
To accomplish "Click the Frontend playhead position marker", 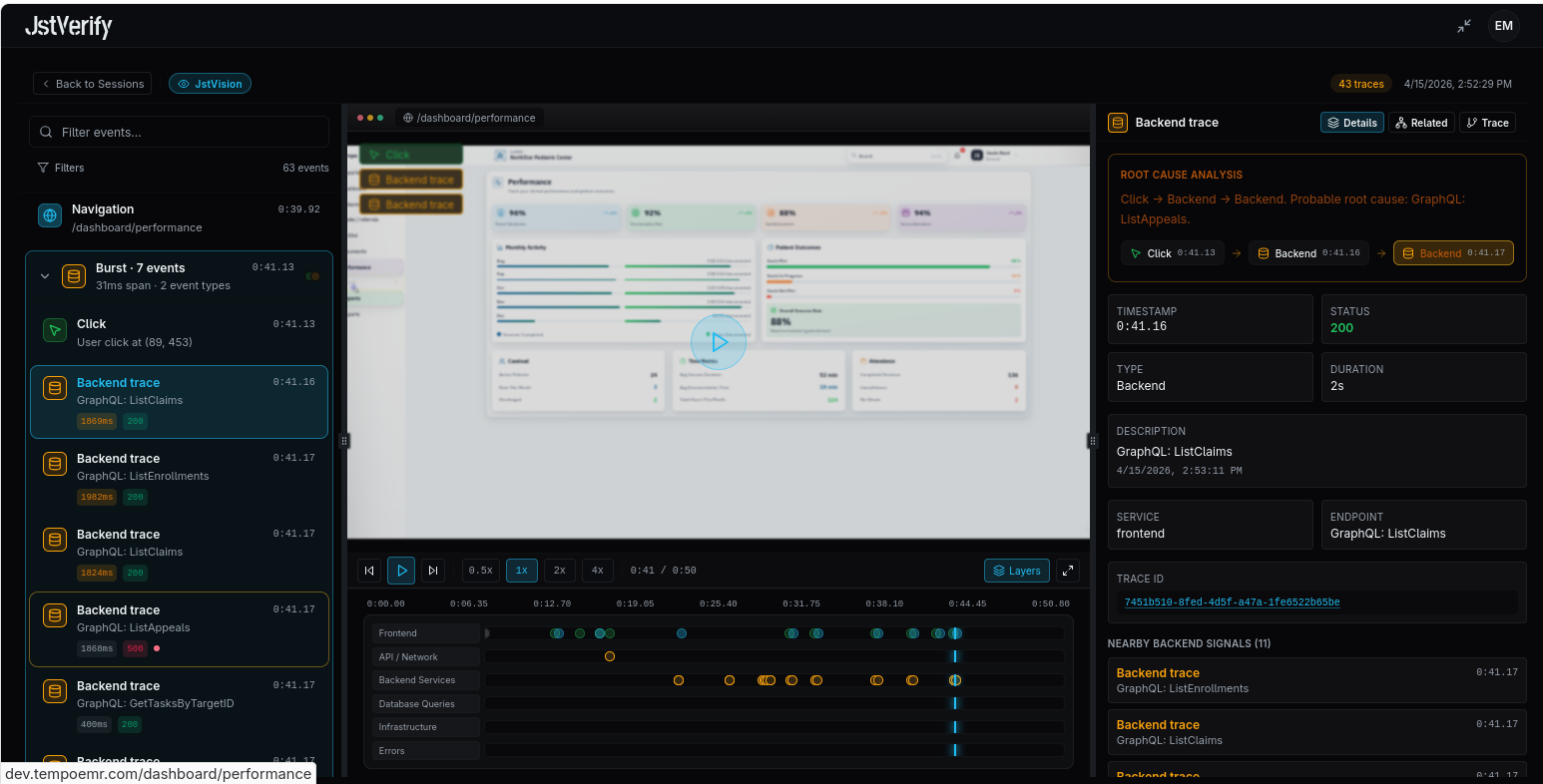I will (955, 633).
